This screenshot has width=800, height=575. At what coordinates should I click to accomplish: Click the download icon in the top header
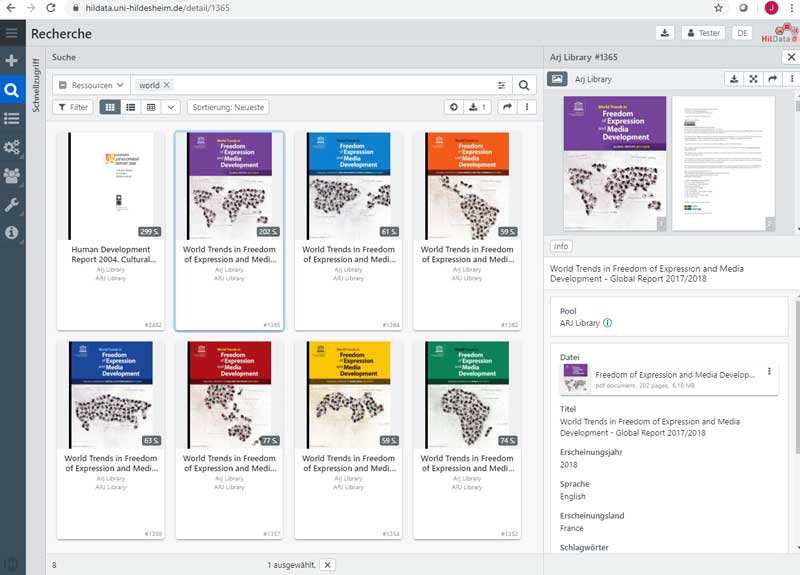(x=665, y=33)
